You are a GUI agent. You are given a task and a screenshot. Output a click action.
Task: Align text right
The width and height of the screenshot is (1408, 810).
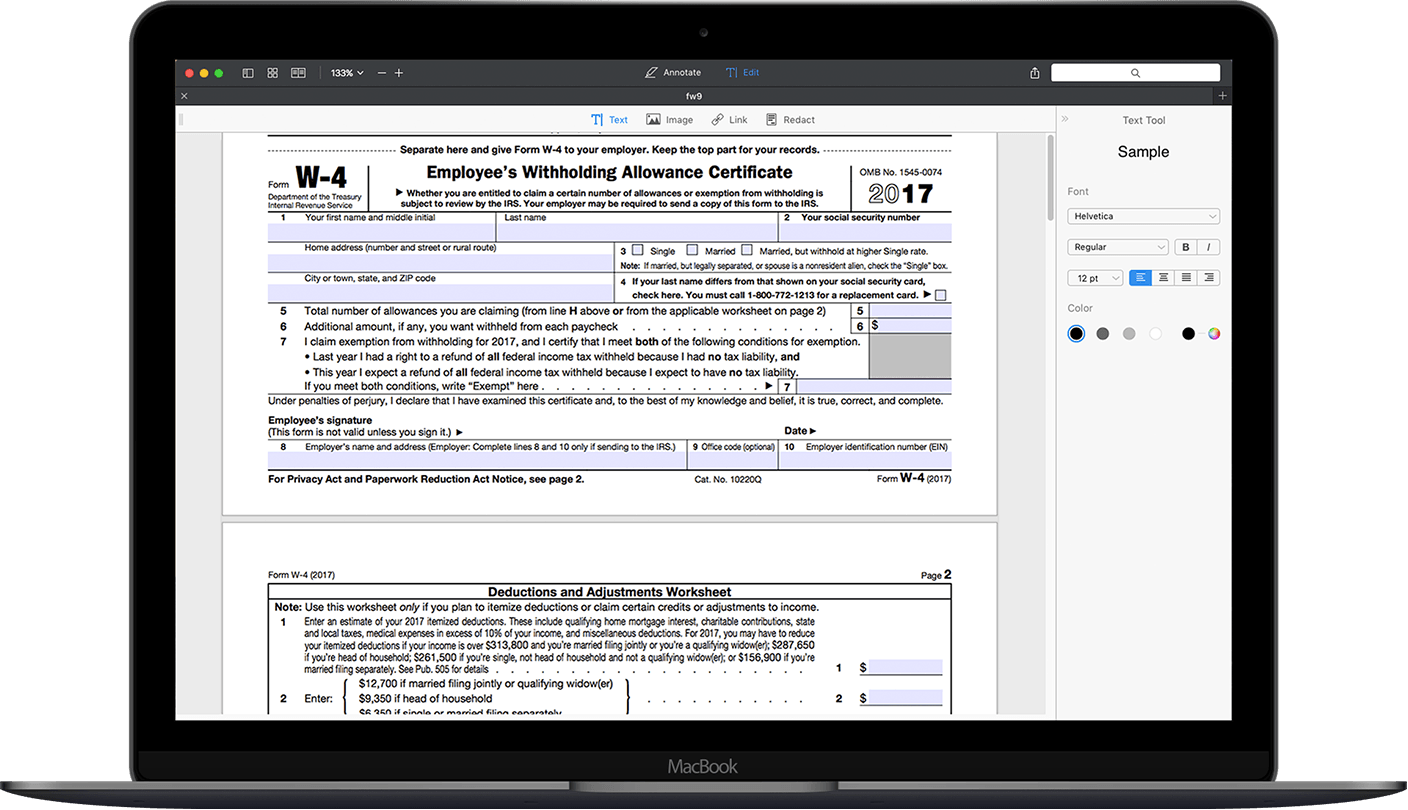(1209, 278)
